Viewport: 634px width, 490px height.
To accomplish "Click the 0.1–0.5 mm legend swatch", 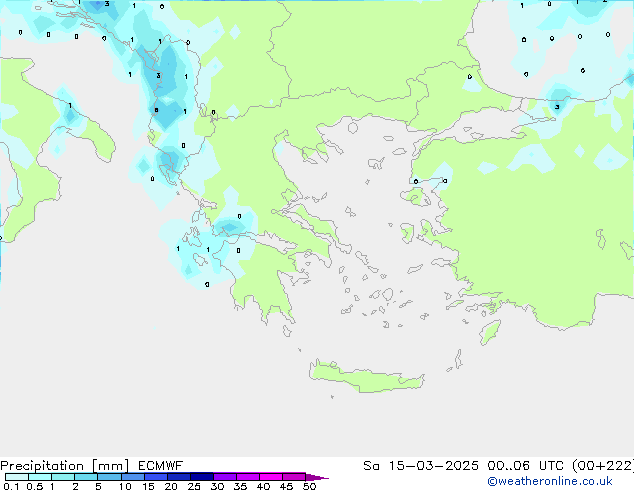I will coord(17,477).
